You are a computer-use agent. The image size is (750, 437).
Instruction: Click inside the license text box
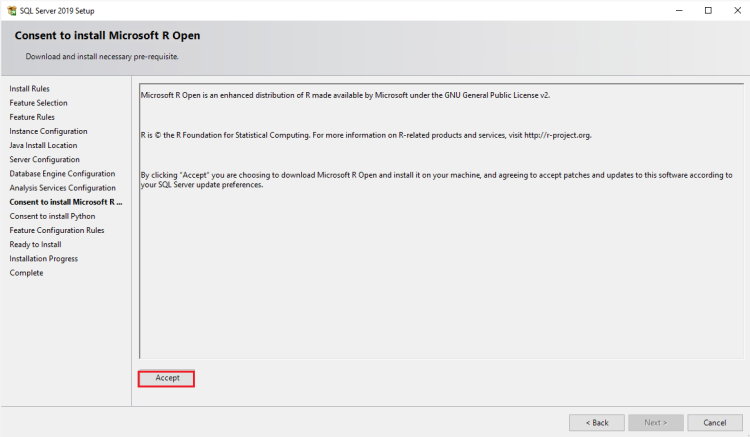441,221
